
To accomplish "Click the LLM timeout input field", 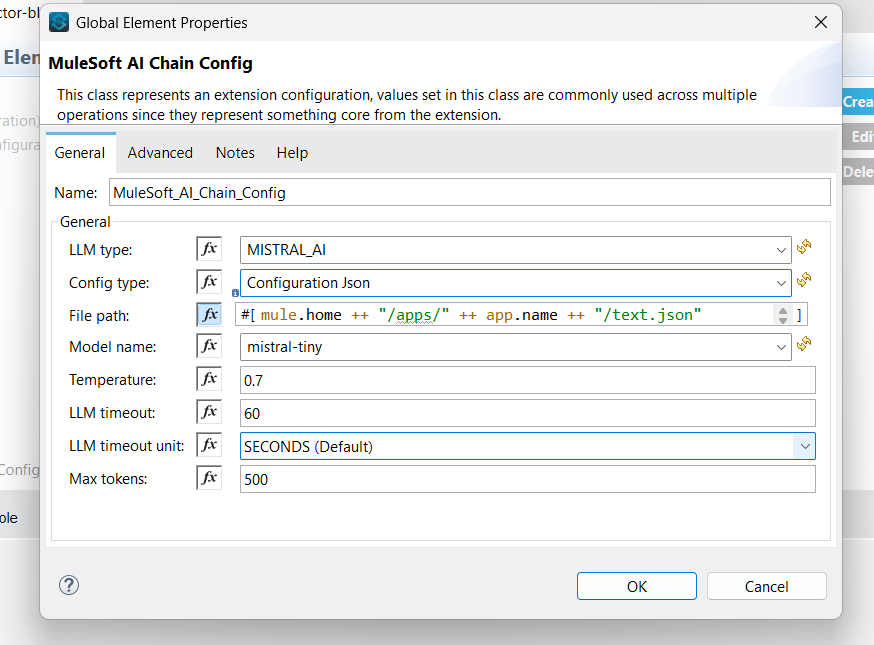I will click(527, 413).
